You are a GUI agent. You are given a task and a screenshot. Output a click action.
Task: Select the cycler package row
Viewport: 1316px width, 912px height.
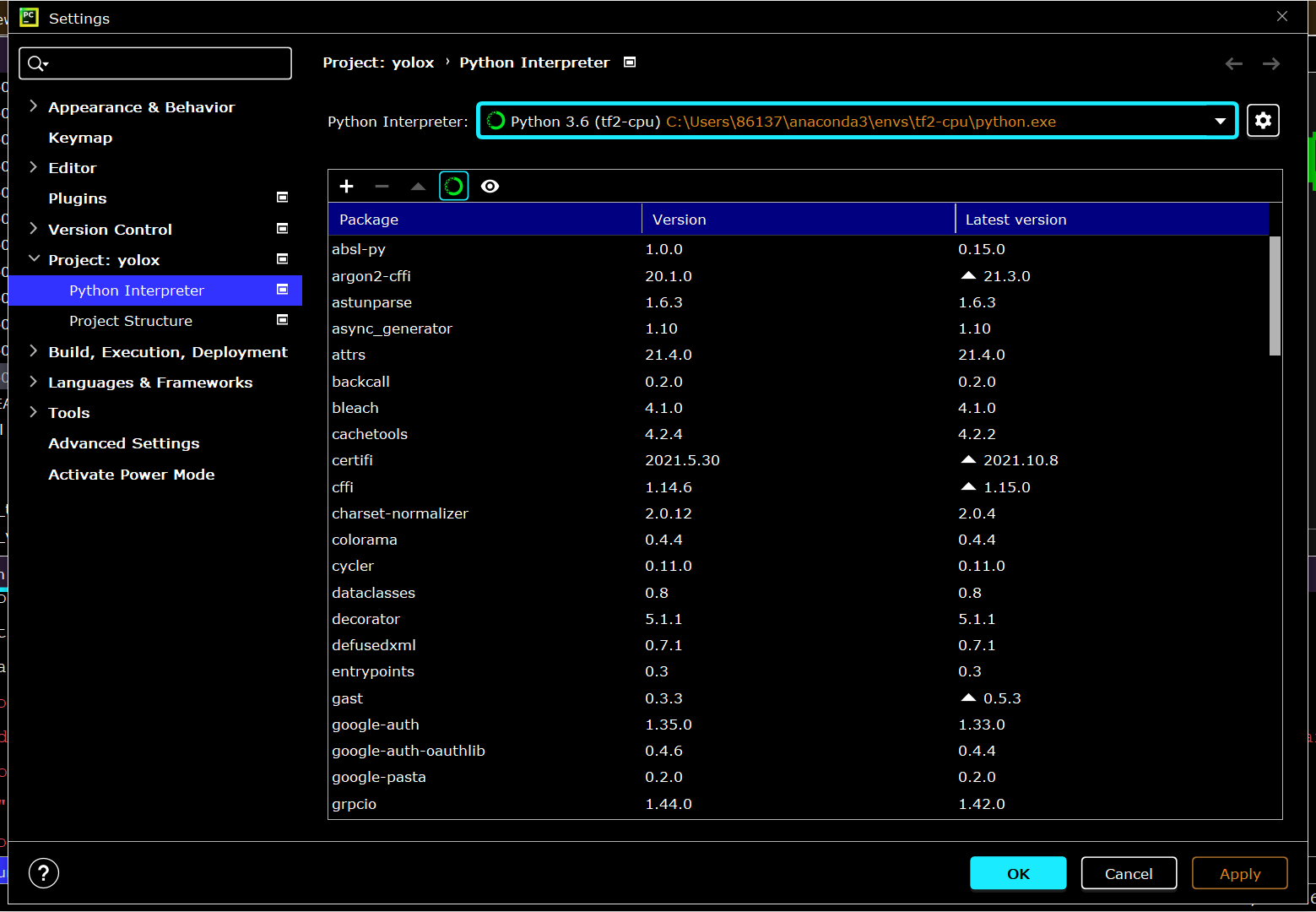tap(799, 566)
